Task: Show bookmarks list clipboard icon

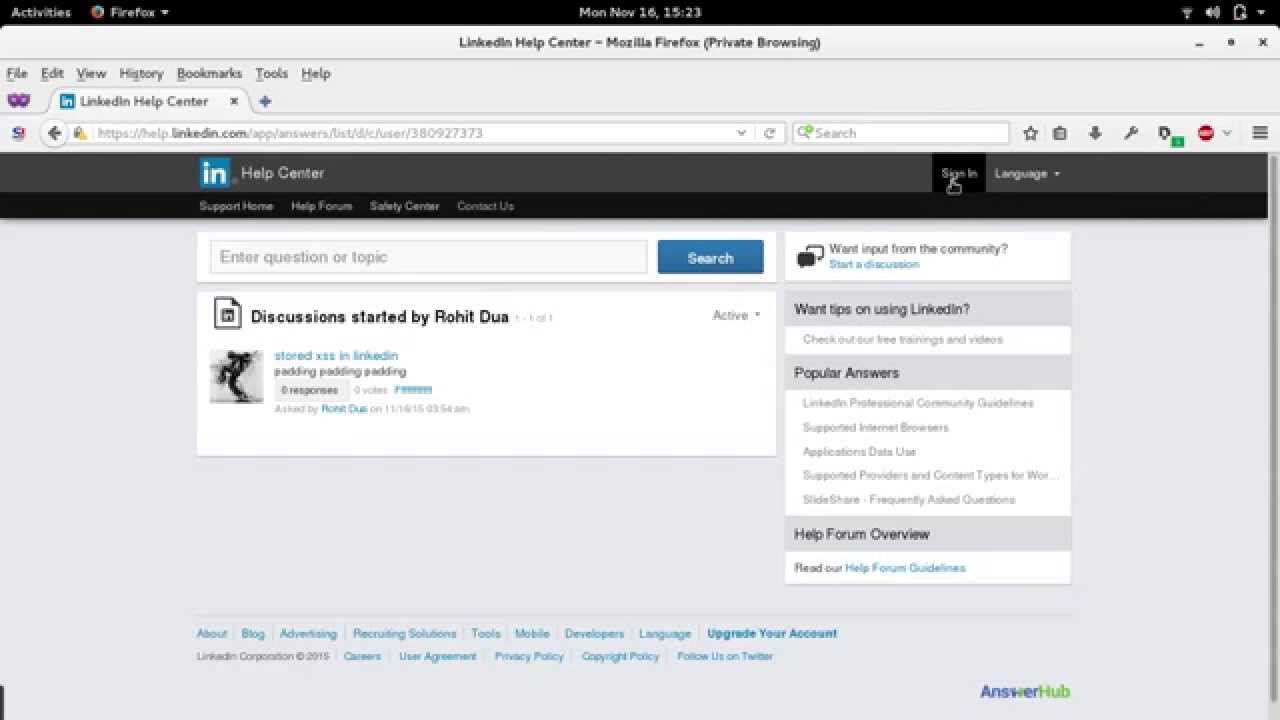Action: (x=1060, y=133)
